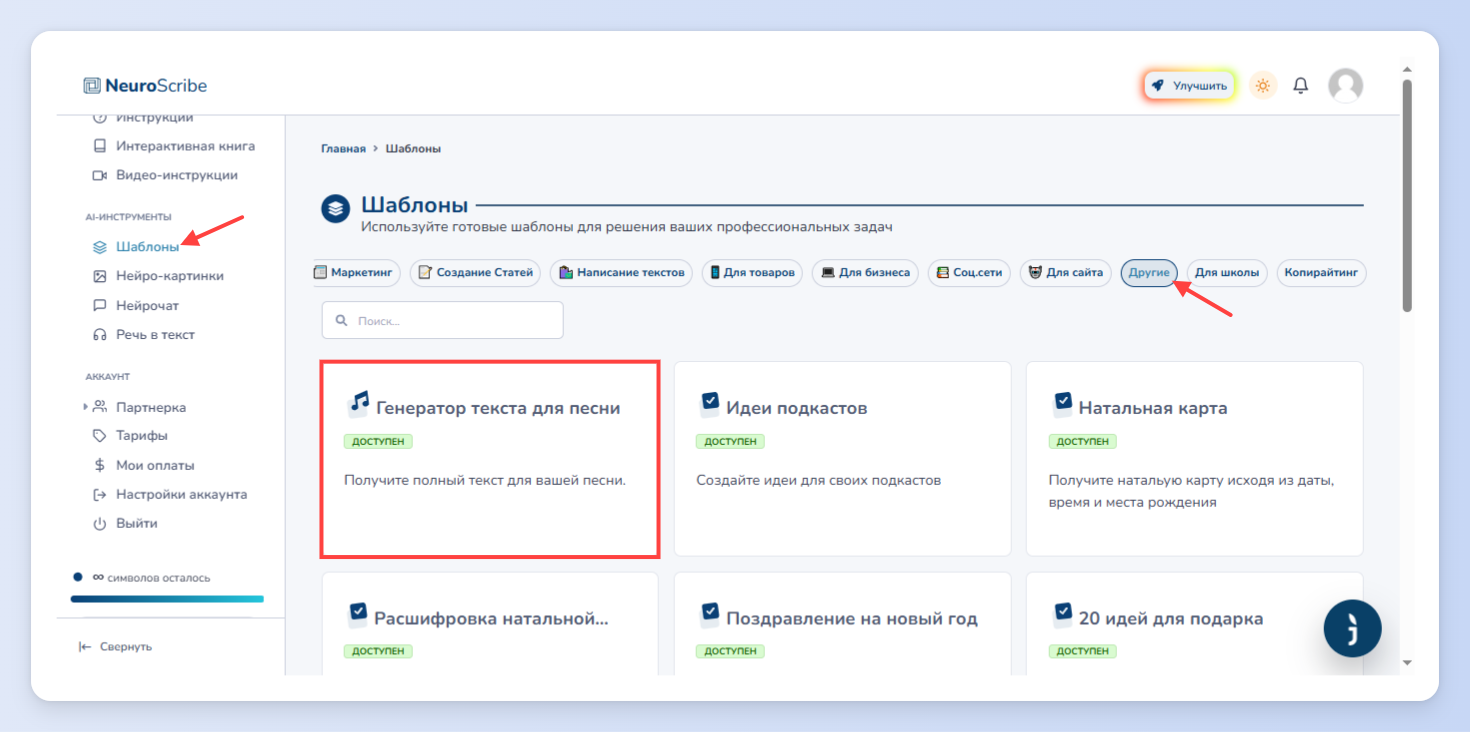Open the round chat widget button
1470x732 pixels.
[x=1352, y=629]
